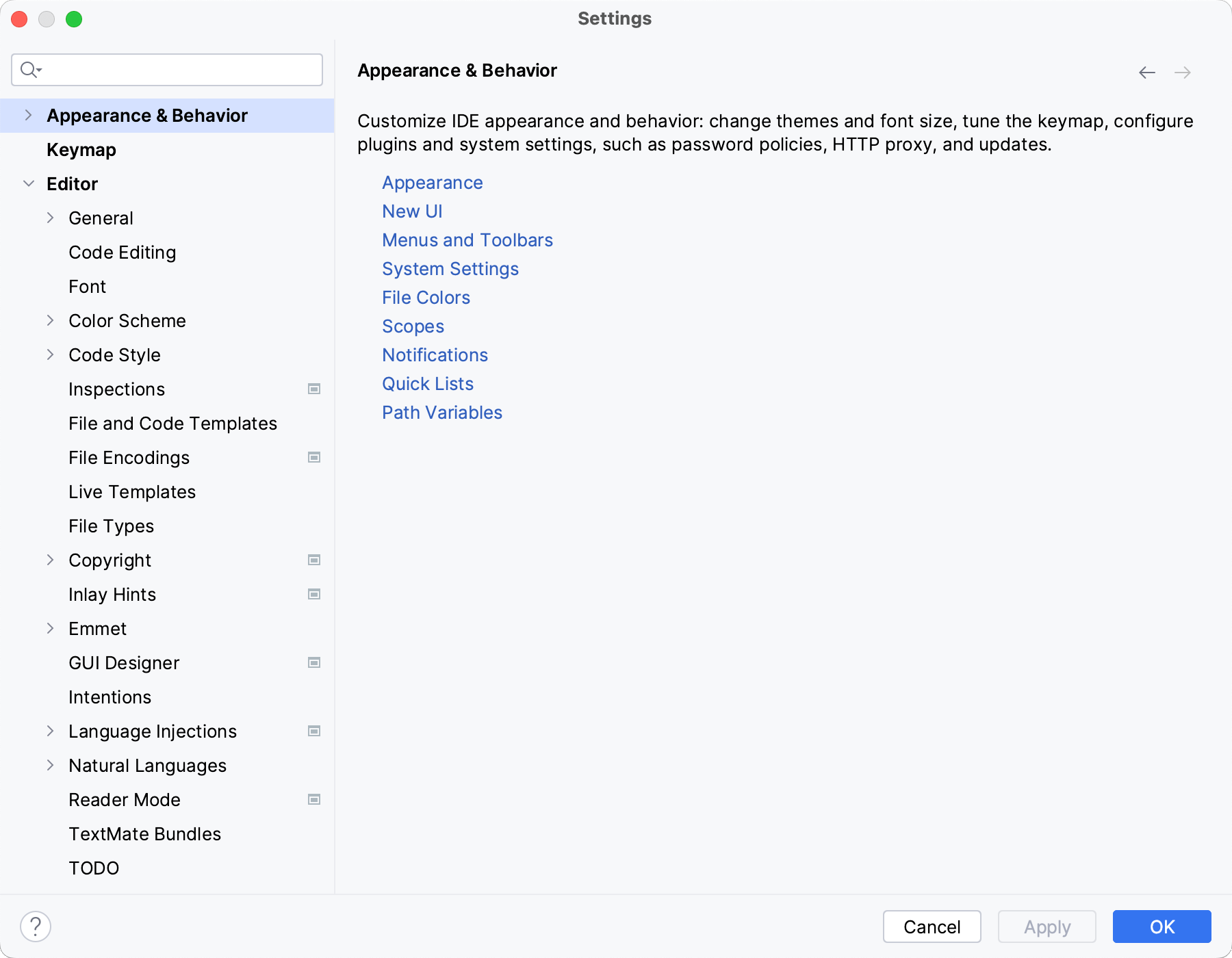The height and width of the screenshot is (958, 1232).
Task: Select TextMate Bundles settings
Action: click(x=167, y=834)
